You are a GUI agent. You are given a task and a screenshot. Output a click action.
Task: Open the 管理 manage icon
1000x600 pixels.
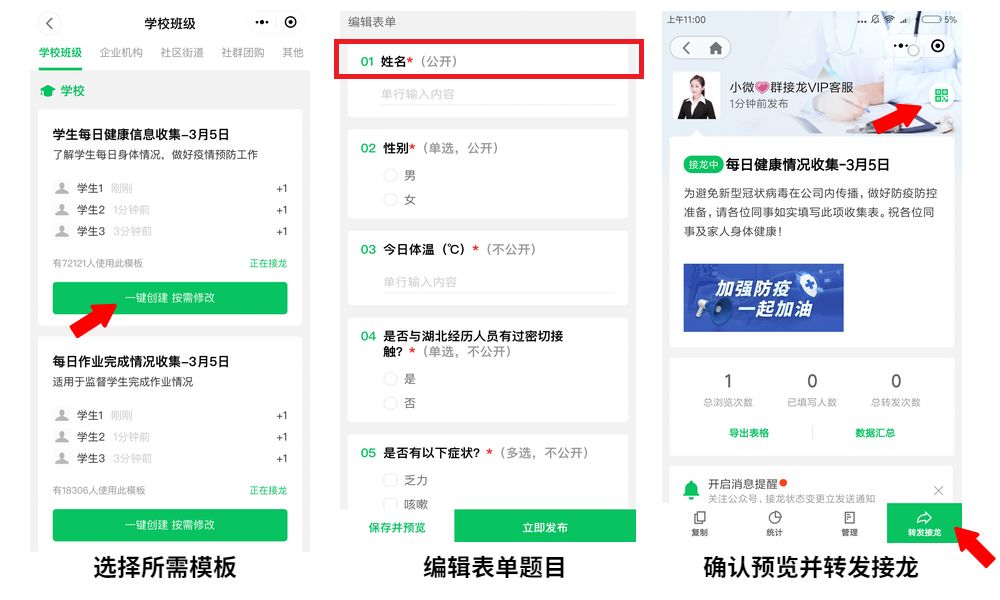point(849,523)
